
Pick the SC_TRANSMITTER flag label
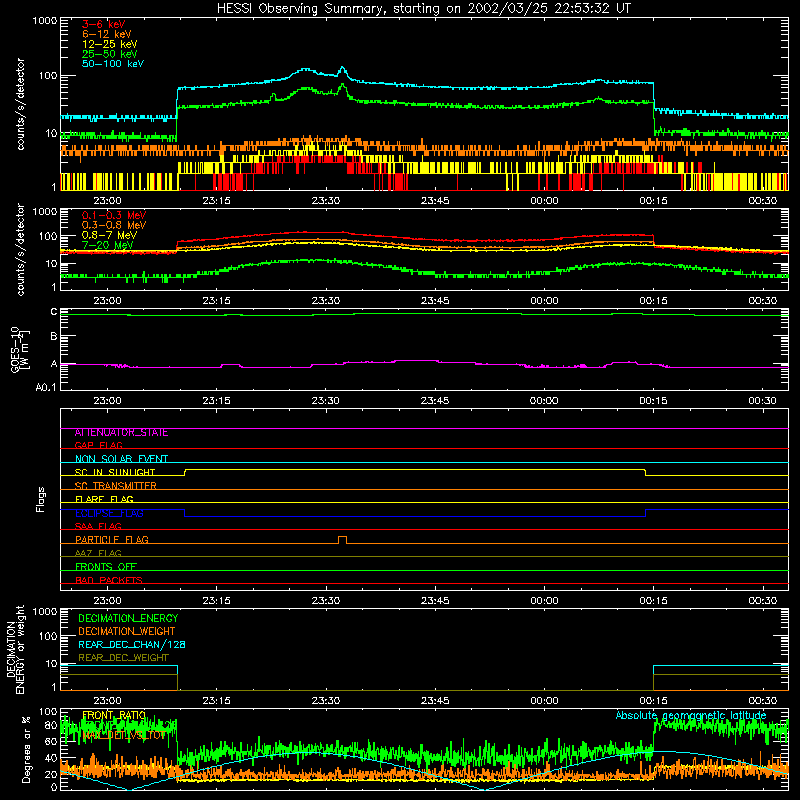[x=115, y=485]
